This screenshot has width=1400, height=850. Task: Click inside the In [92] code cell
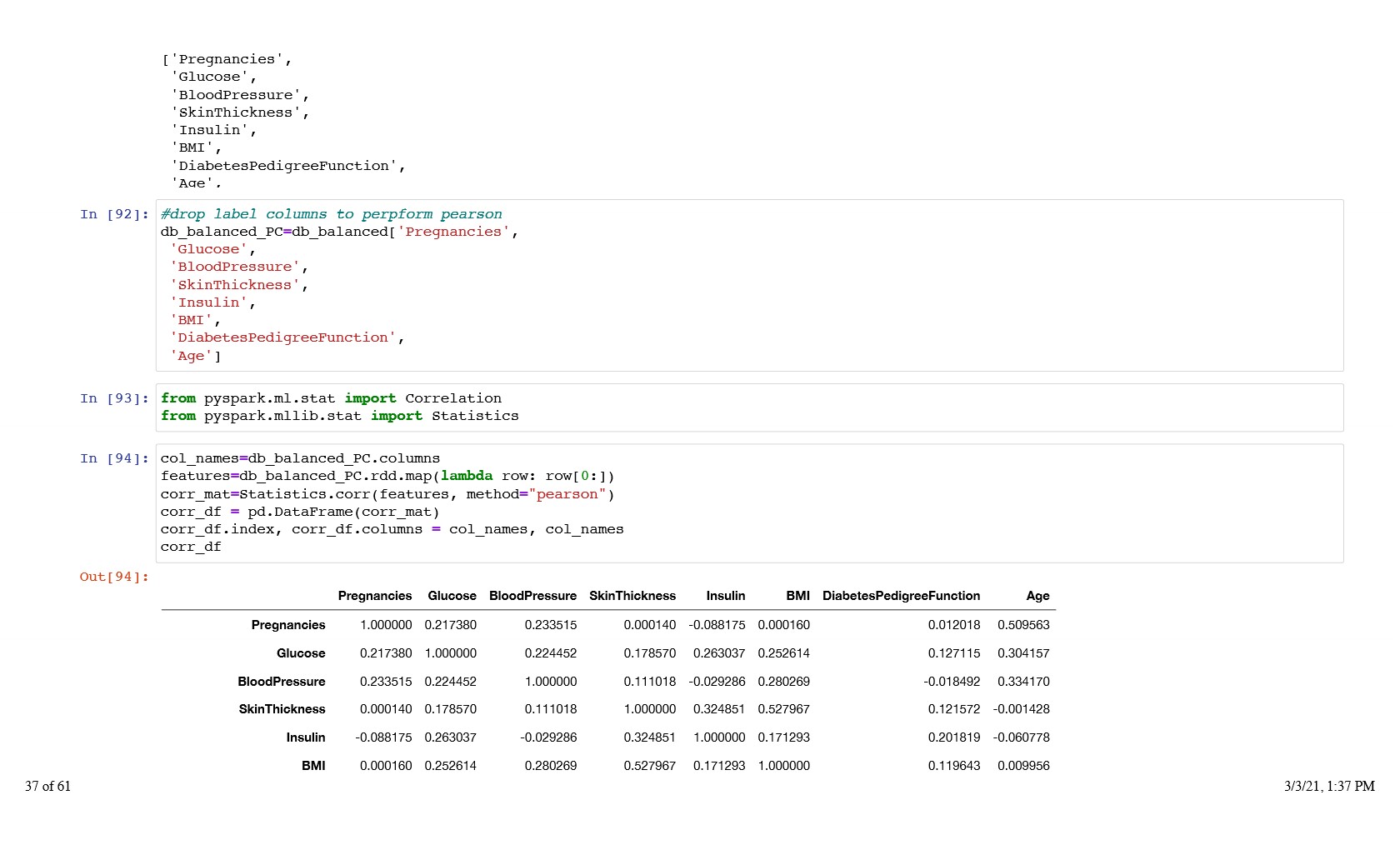click(x=748, y=285)
